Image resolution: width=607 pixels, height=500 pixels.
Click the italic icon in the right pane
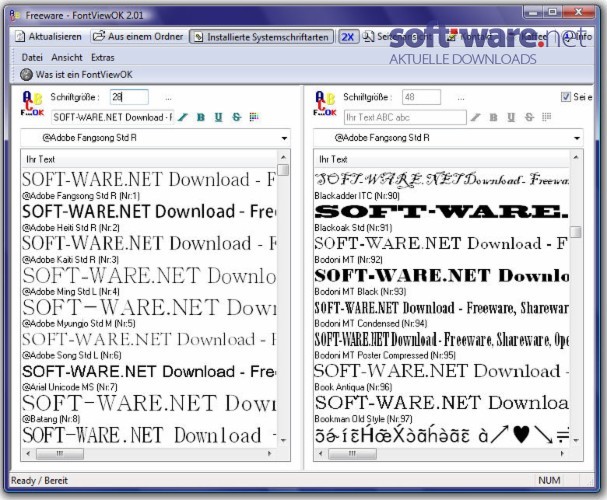[476, 117]
